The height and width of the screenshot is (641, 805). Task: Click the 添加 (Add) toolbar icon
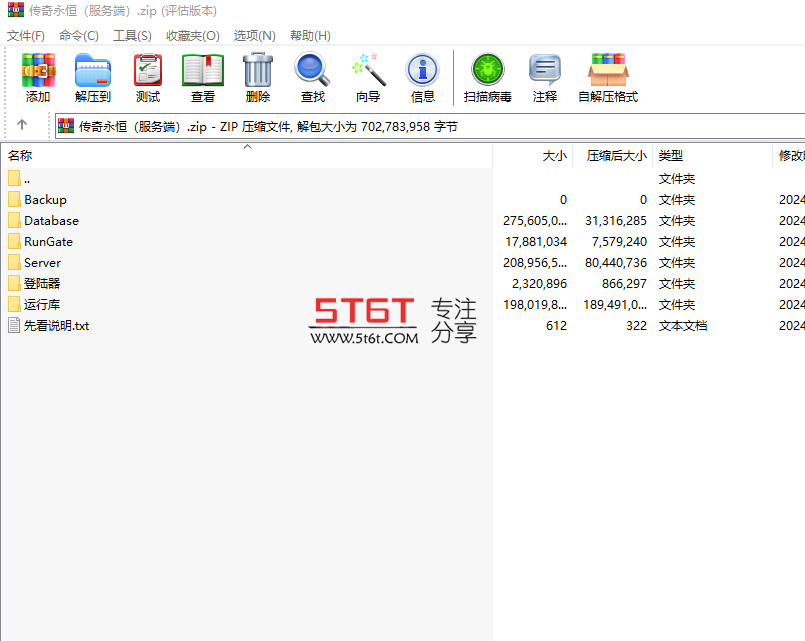[x=38, y=77]
